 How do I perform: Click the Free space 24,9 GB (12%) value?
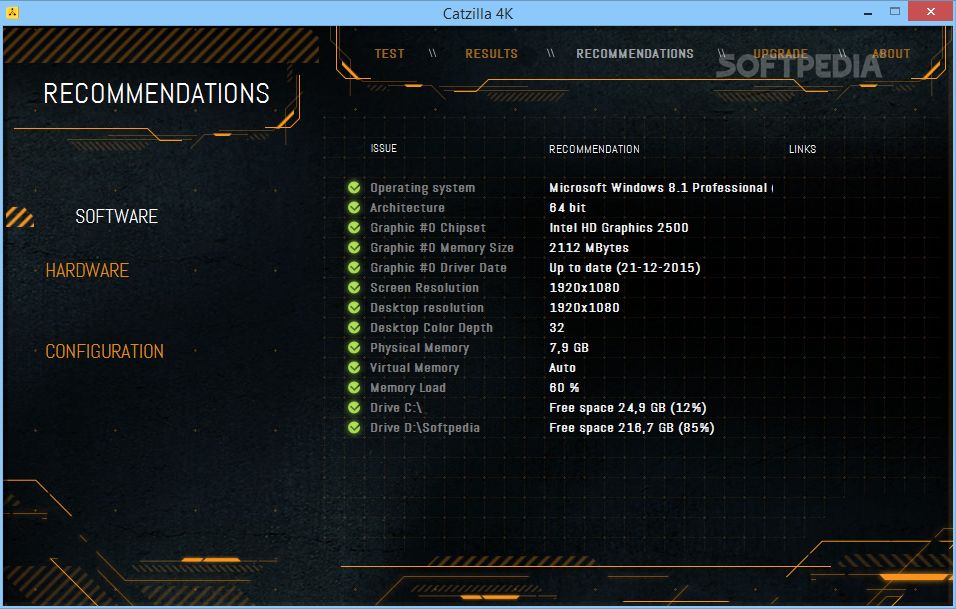coord(628,407)
